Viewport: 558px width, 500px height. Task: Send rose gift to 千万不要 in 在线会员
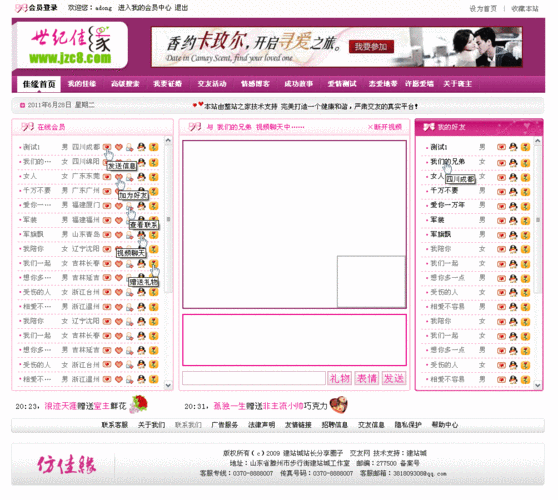[154, 191]
